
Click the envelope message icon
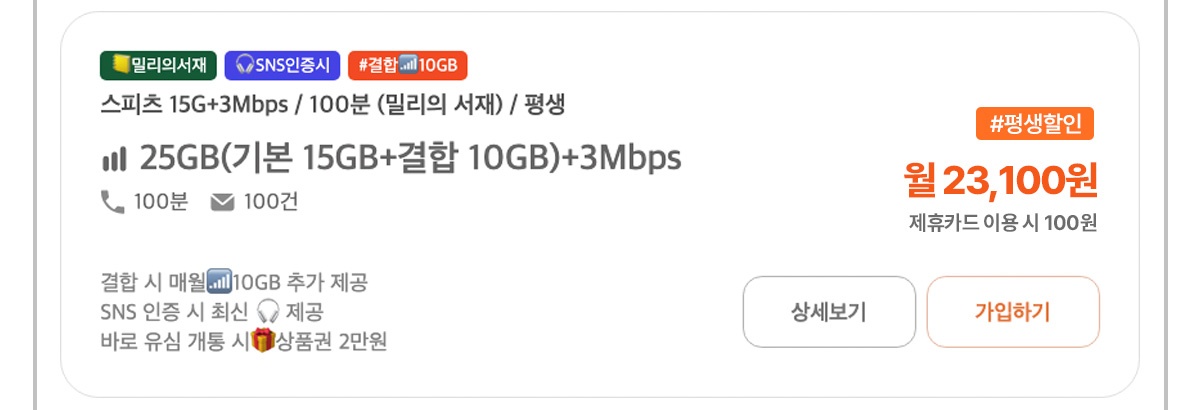pyautogui.click(x=222, y=203)
